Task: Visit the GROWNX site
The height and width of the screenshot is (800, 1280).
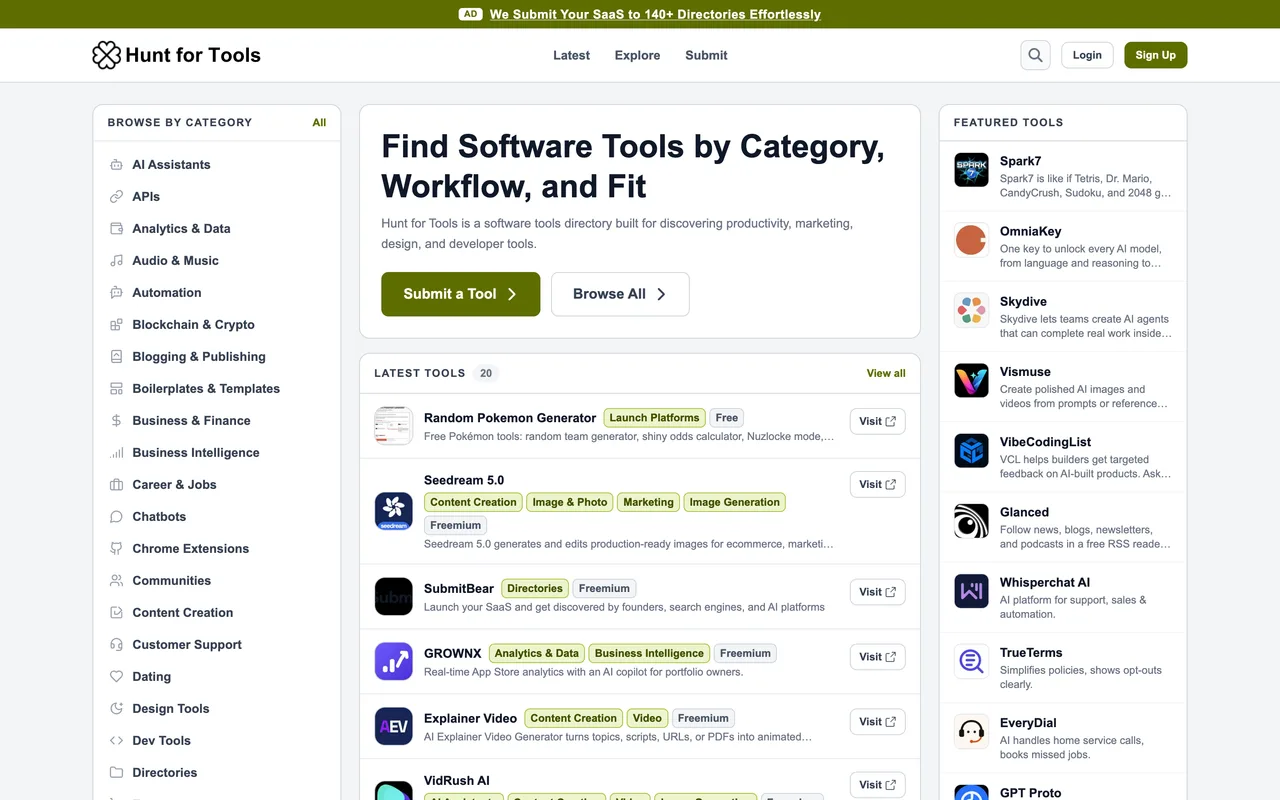Action: [878, 657]
